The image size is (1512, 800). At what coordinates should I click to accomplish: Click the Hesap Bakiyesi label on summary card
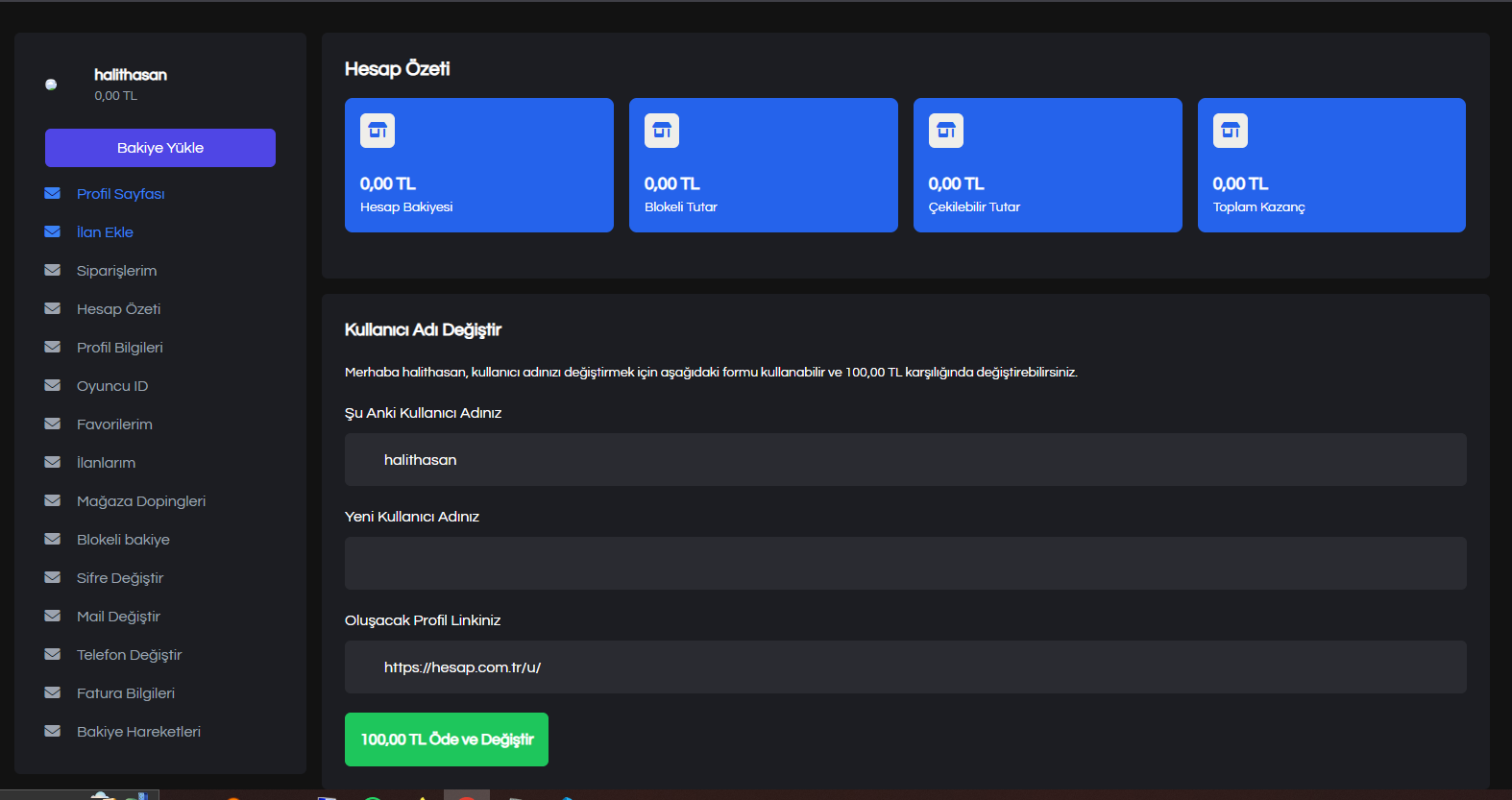click(x=406, y=207)
